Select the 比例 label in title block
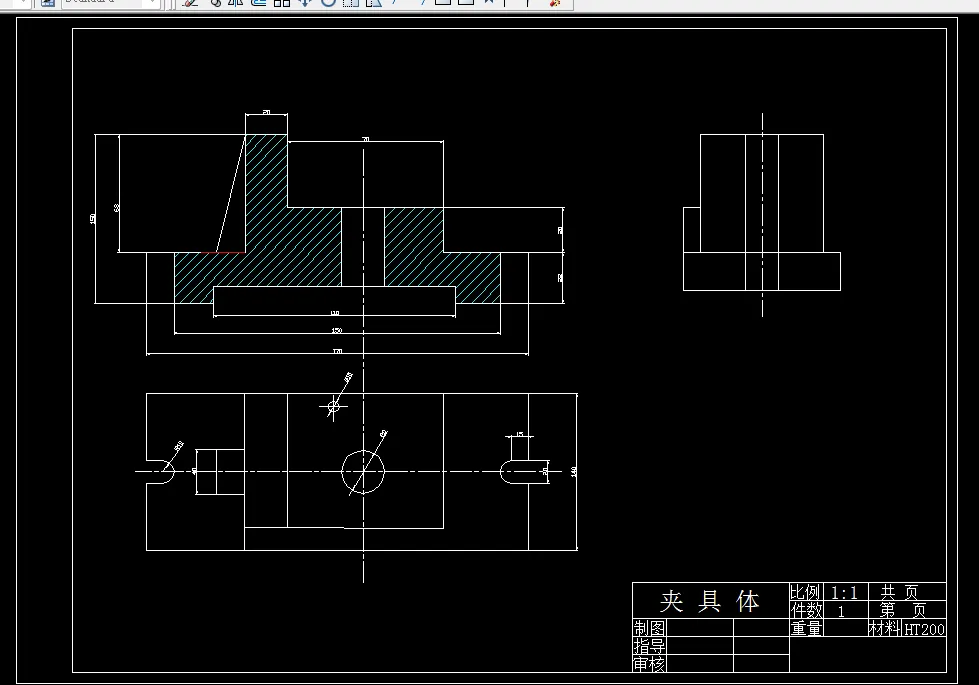Viewport: 979px width, 685px height. [x=805, y=592]
